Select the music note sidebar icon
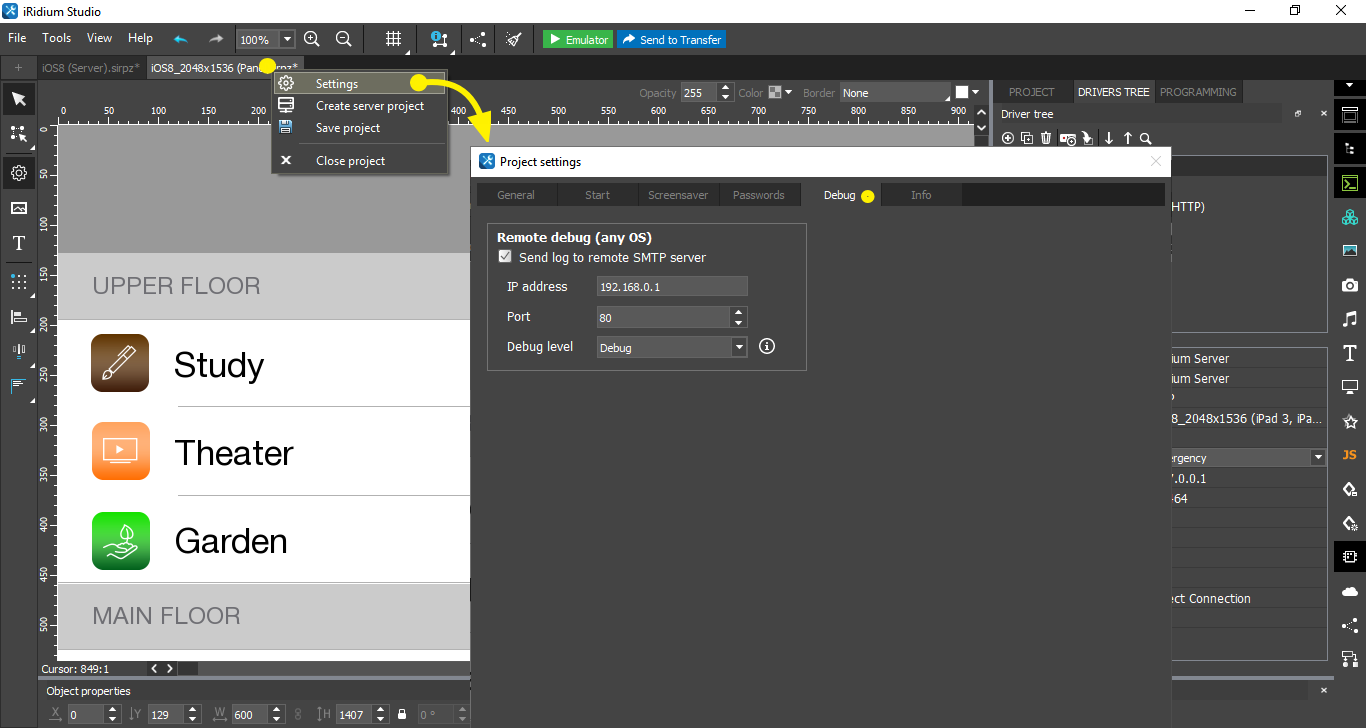This screenshot has width=1366, height=728. tap(1349, 319)
